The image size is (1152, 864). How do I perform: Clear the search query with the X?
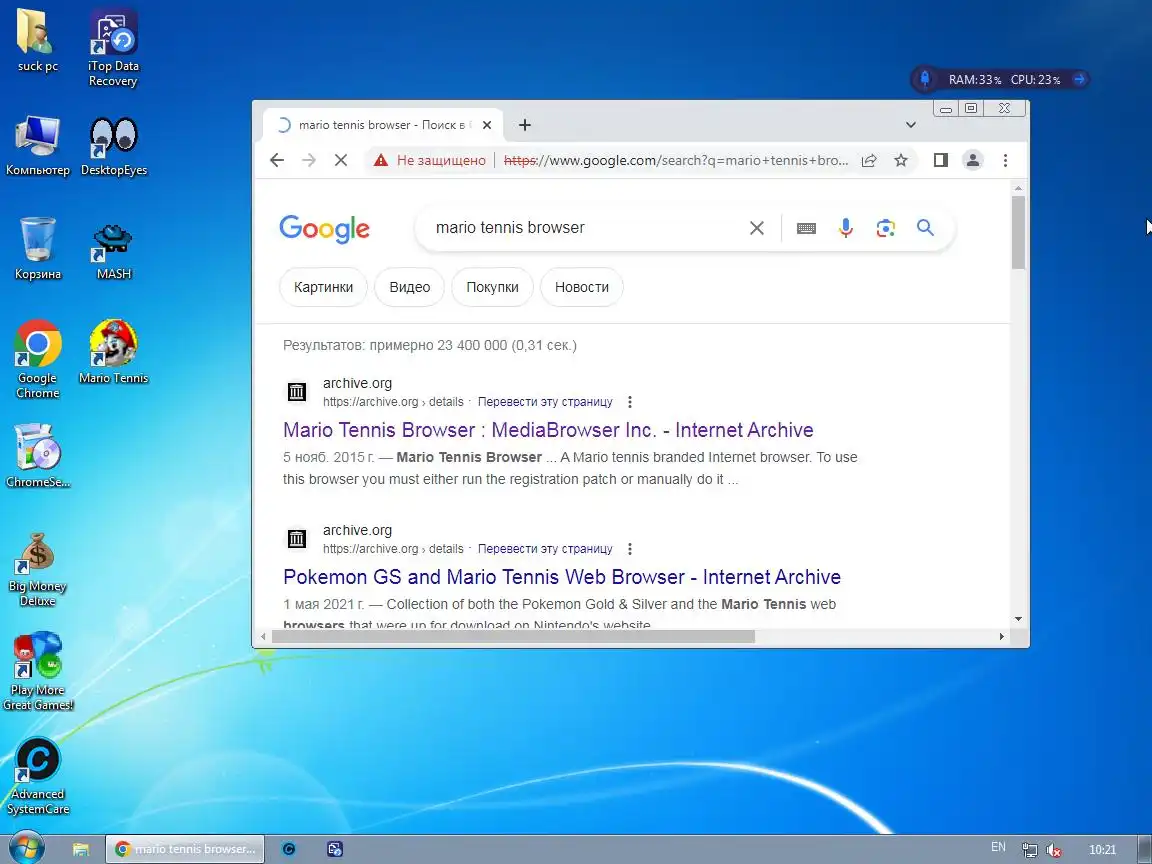757,228
